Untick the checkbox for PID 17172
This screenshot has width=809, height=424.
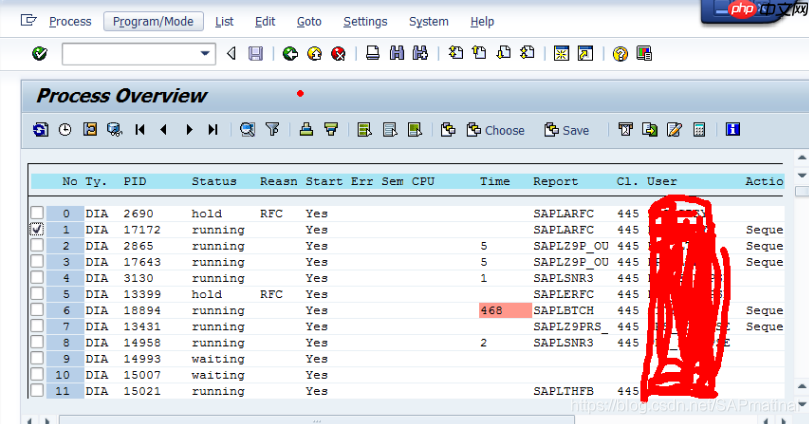point(37,229)
